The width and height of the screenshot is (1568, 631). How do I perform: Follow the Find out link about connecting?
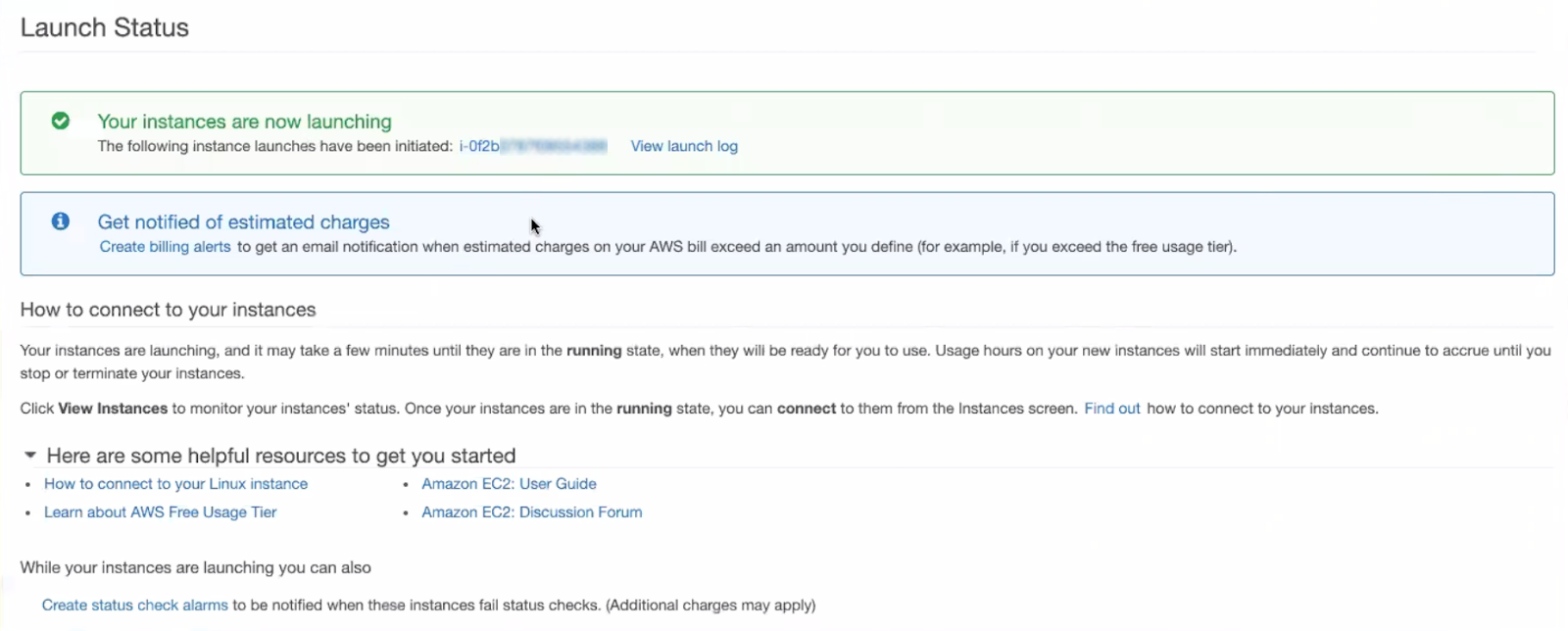pyautogui.click(x=1112, y=409)
